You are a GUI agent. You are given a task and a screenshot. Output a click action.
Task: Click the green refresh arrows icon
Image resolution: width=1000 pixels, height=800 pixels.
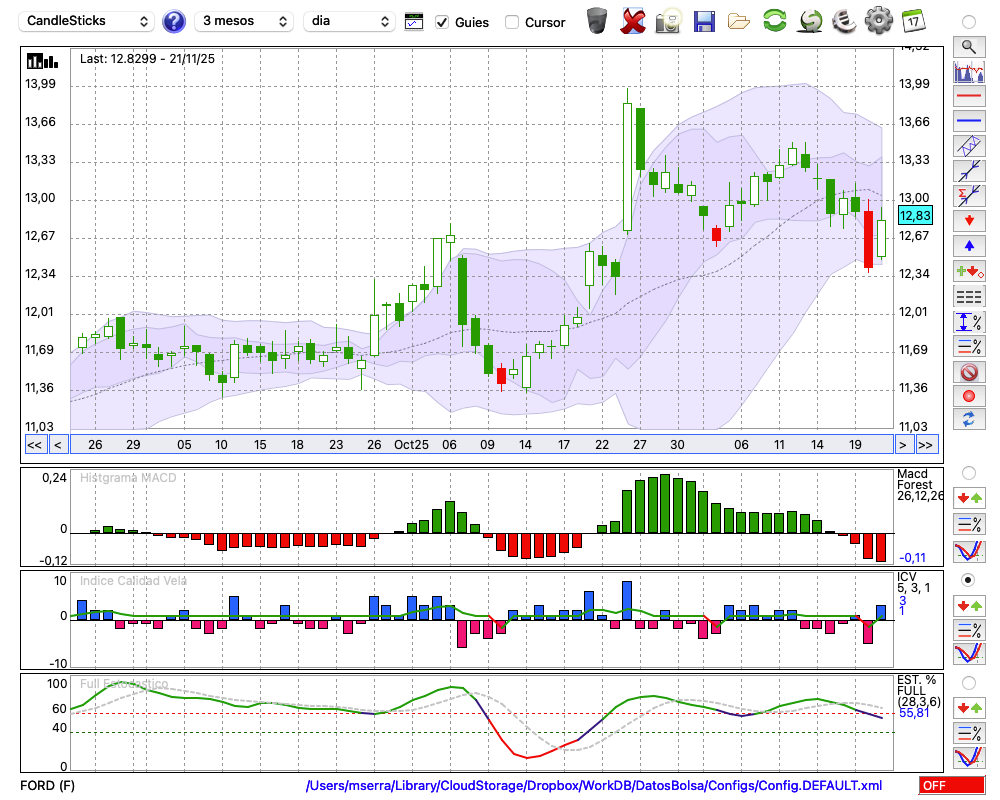(x=774, y=21)
